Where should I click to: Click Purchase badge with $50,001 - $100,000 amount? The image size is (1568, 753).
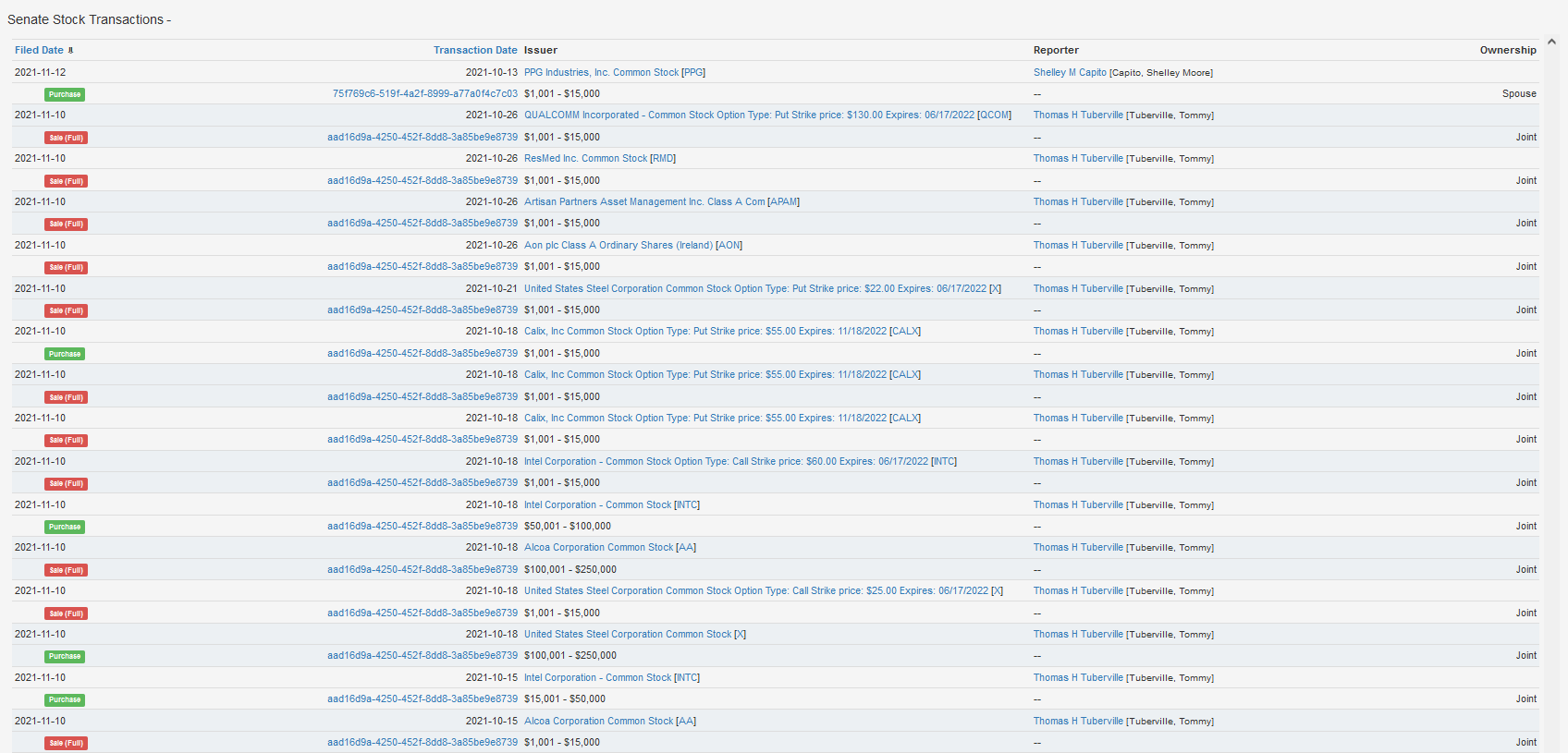[65, 527]
